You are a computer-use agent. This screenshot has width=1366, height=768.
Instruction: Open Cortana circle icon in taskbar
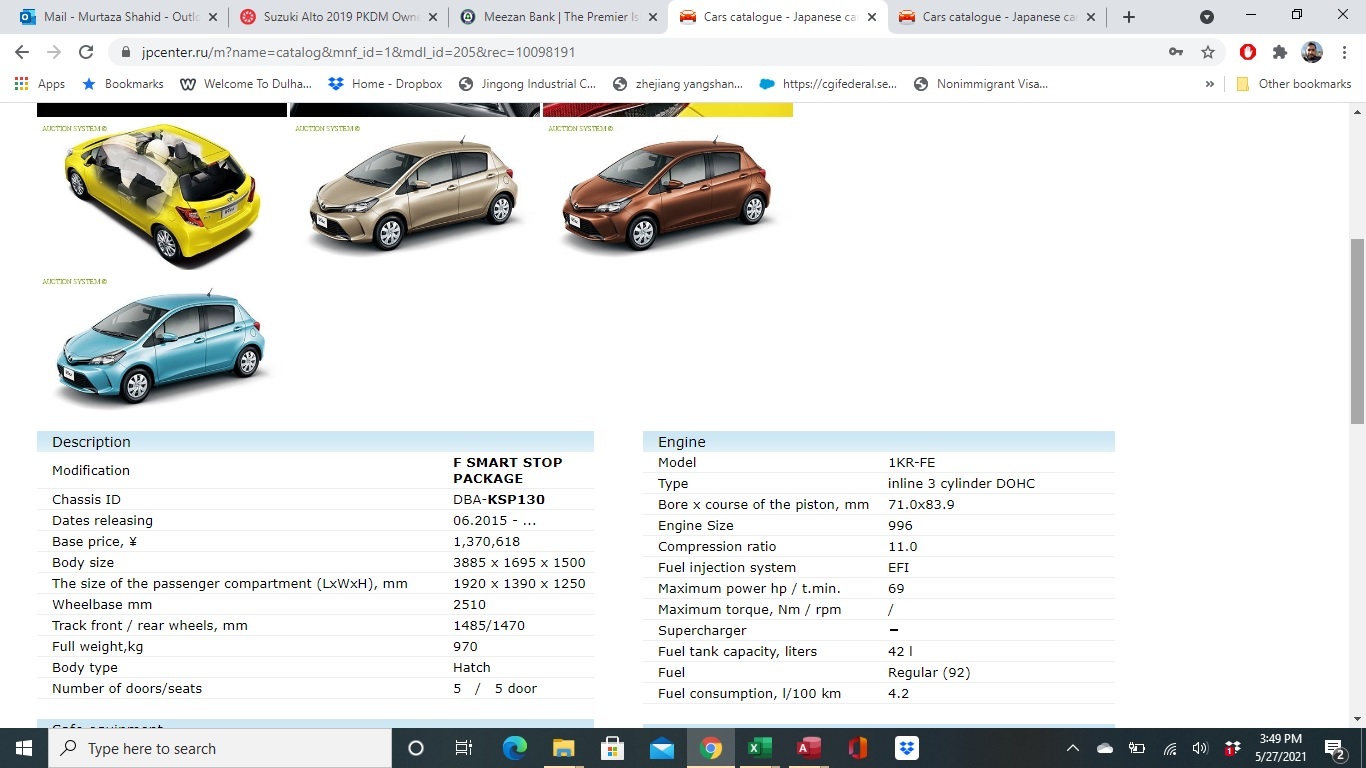click(416, 748)
